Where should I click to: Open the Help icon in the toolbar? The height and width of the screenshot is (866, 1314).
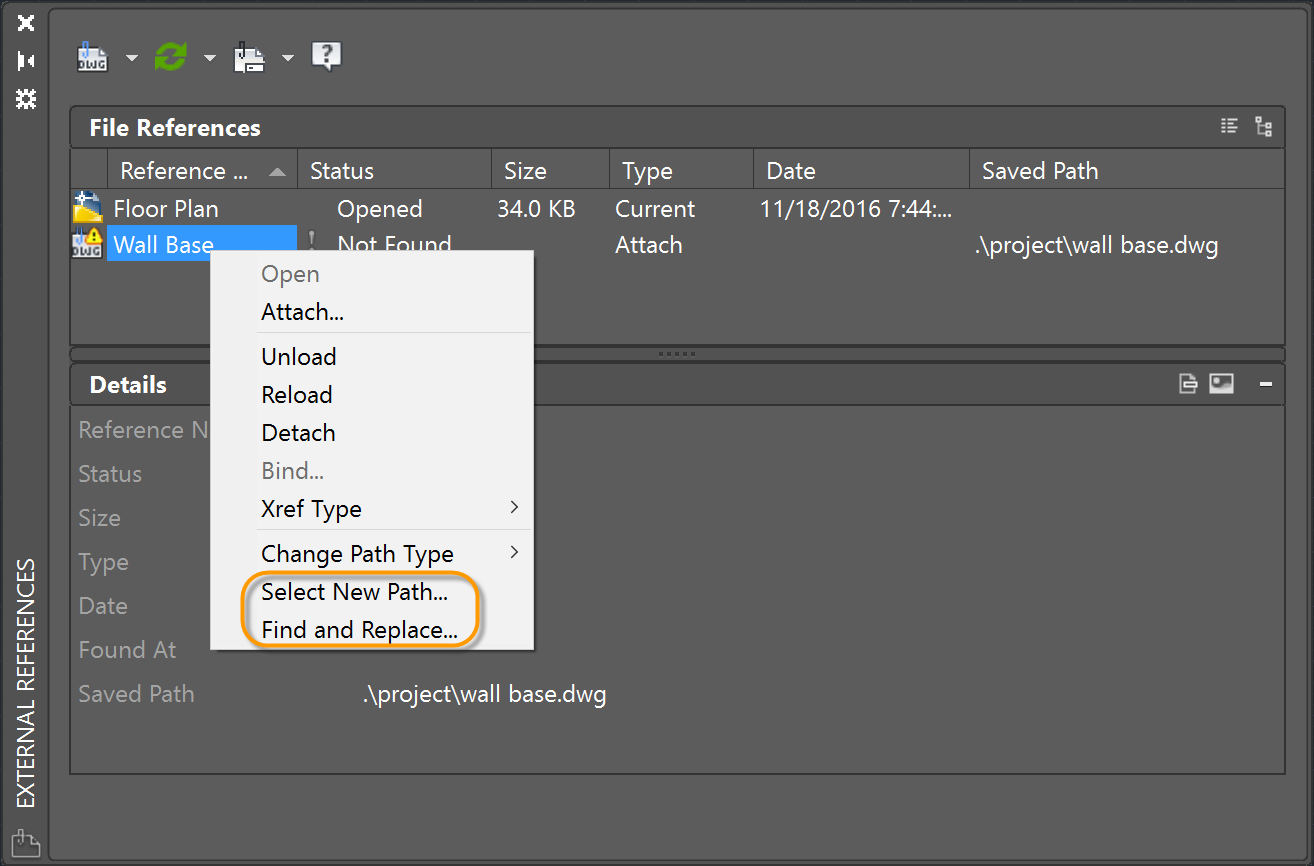326,56
